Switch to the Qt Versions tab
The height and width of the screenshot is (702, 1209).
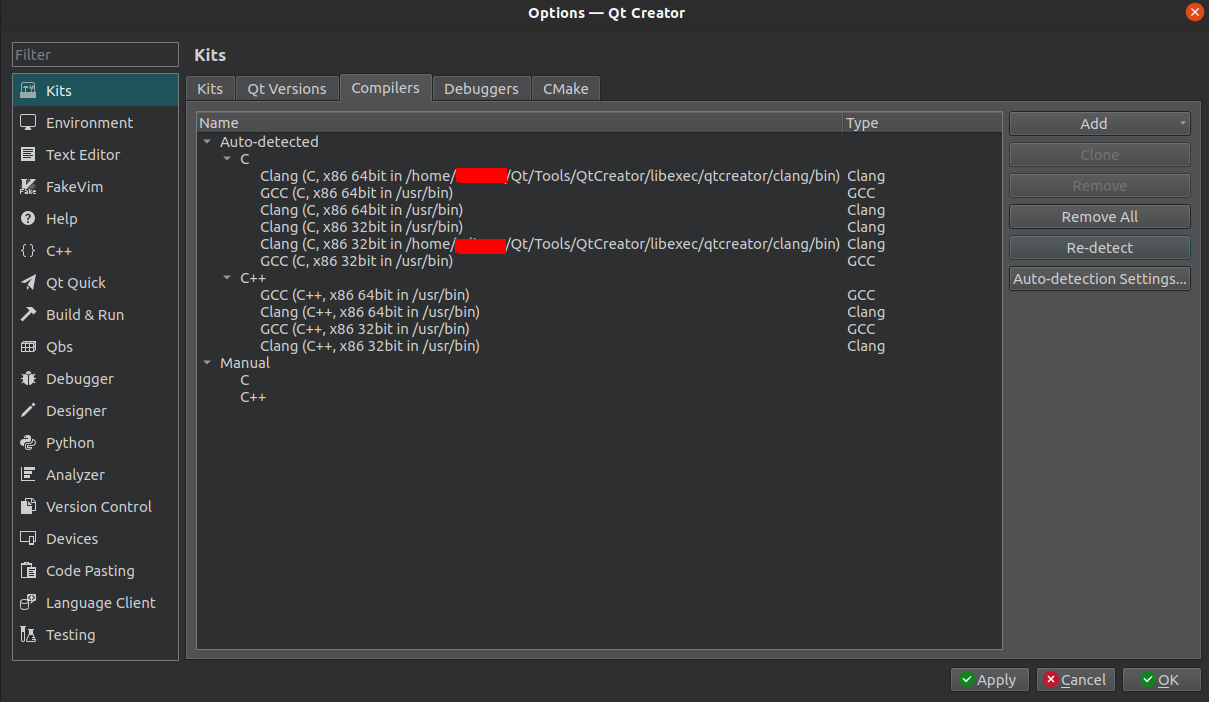point(287,89)
